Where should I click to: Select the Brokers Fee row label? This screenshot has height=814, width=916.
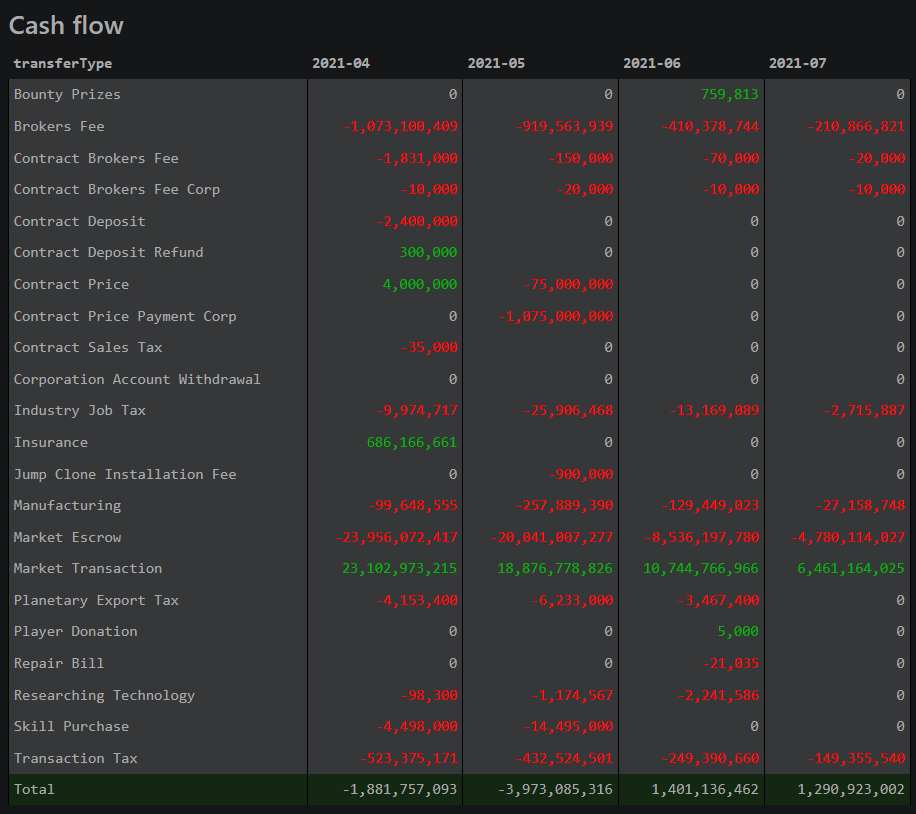(59, 126)
